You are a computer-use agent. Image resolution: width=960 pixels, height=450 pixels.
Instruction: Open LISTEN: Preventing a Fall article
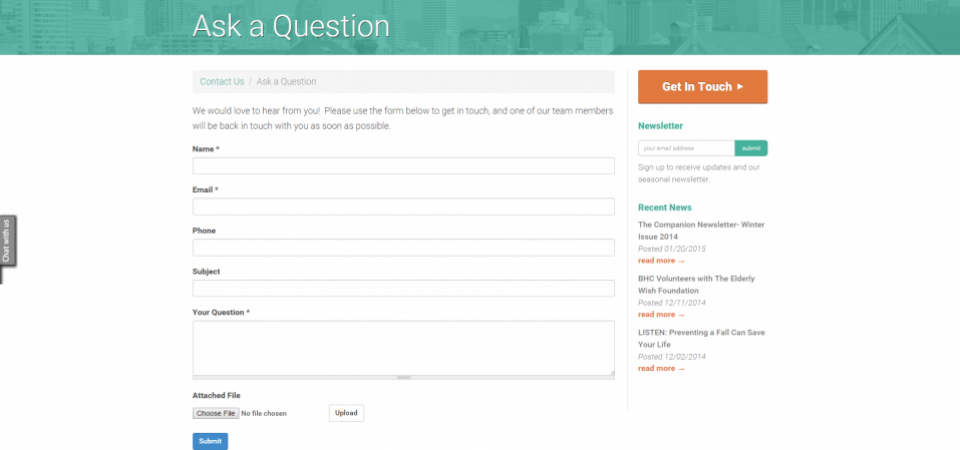[x=701, y=339]
